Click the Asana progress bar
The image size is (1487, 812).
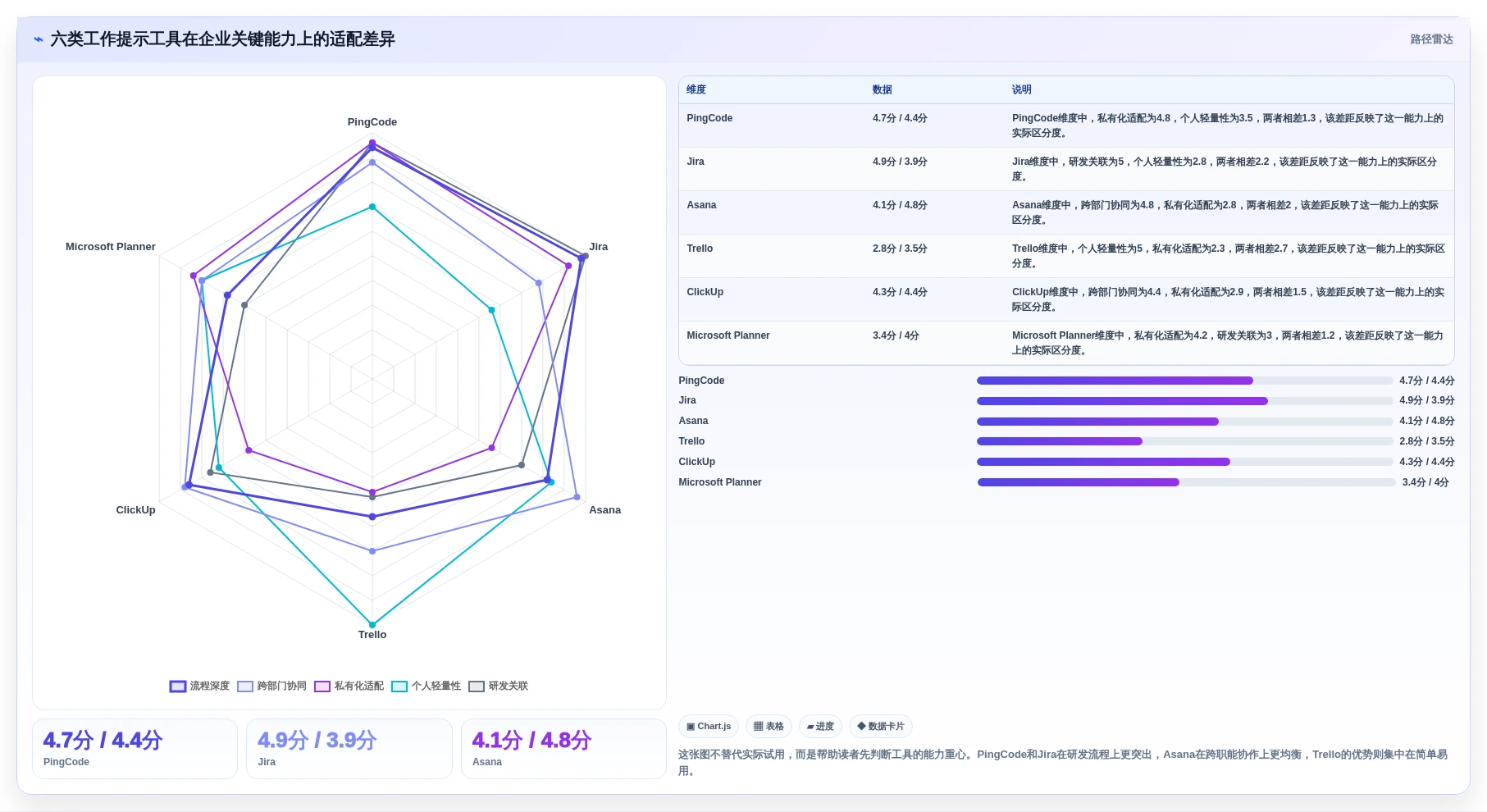coord(1184,422)
